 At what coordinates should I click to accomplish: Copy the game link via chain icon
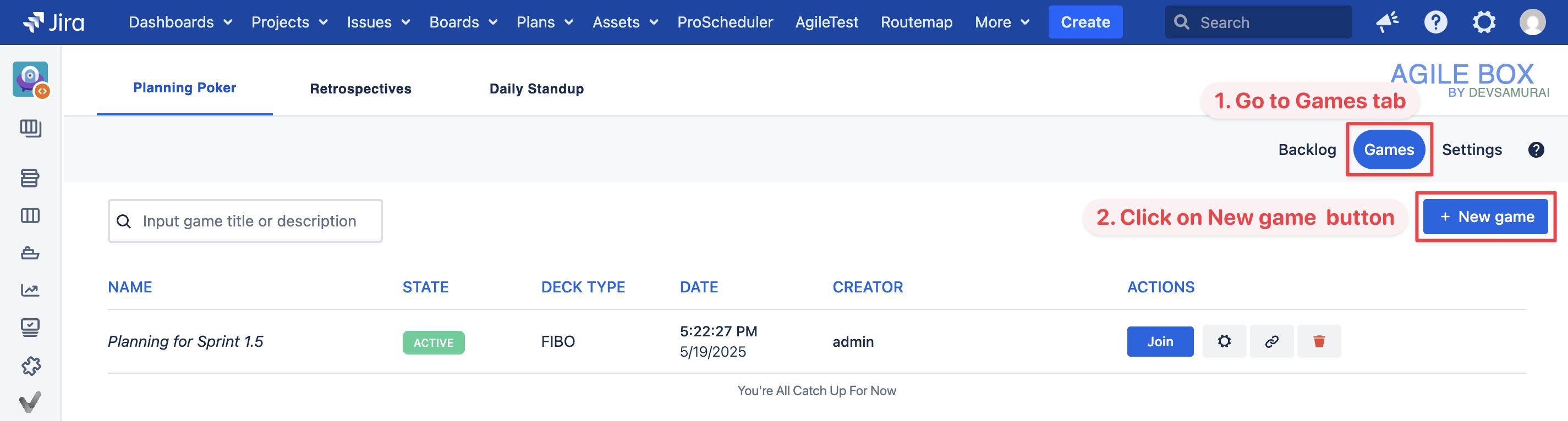pyautogui.click(x=1271, y=341)
